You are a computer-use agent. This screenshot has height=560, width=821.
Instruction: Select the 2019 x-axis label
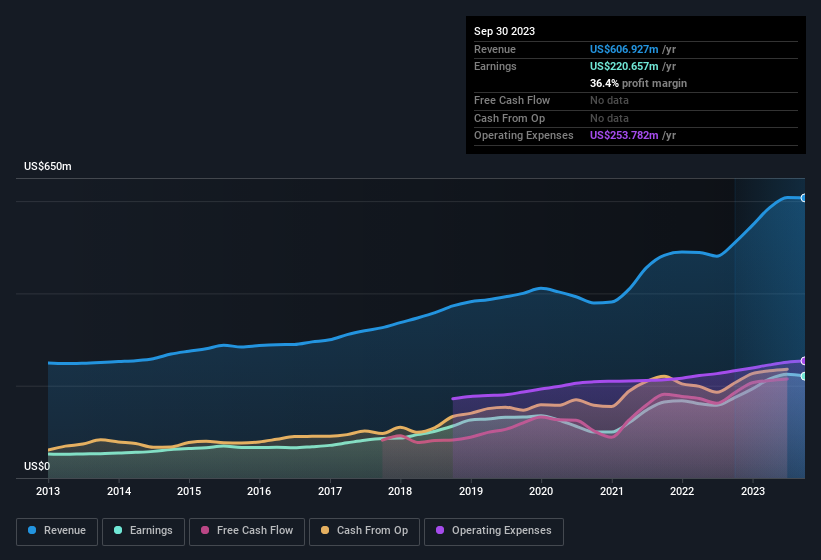(471, 491)
